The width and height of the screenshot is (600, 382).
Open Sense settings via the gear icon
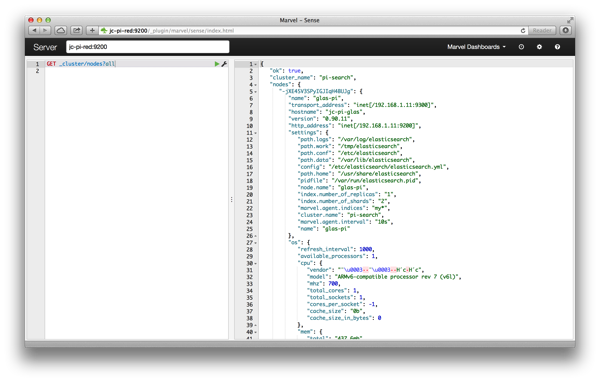[x=539, y=47]
